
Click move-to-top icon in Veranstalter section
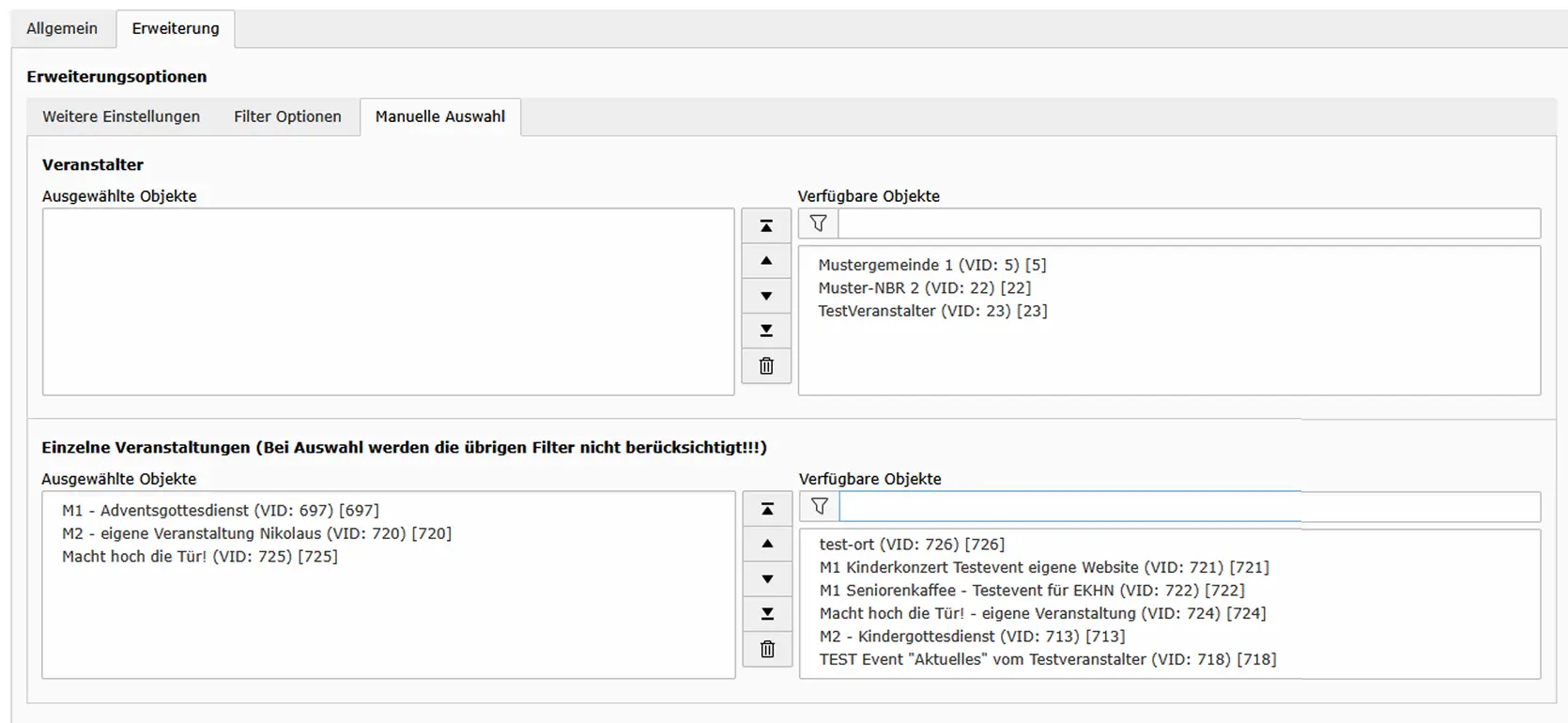766,226
